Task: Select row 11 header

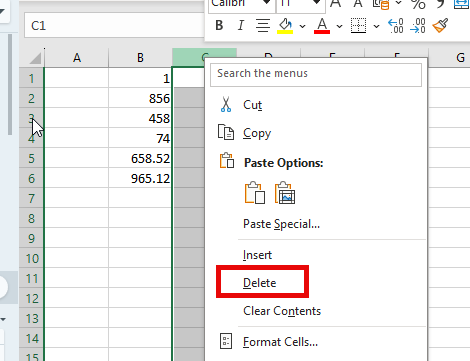Action: [31, 278]
